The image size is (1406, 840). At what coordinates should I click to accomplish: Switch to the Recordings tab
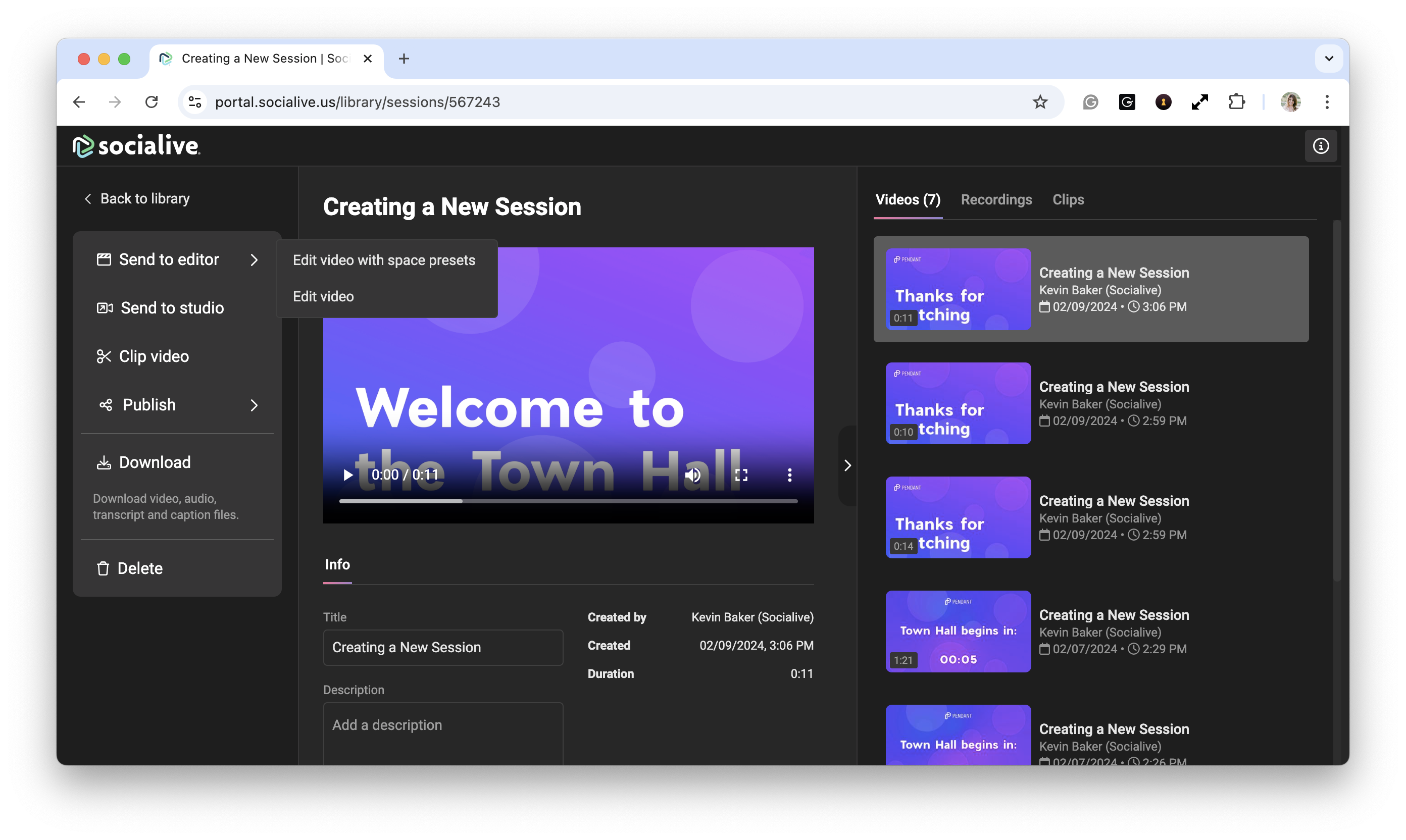click(996, 200)
